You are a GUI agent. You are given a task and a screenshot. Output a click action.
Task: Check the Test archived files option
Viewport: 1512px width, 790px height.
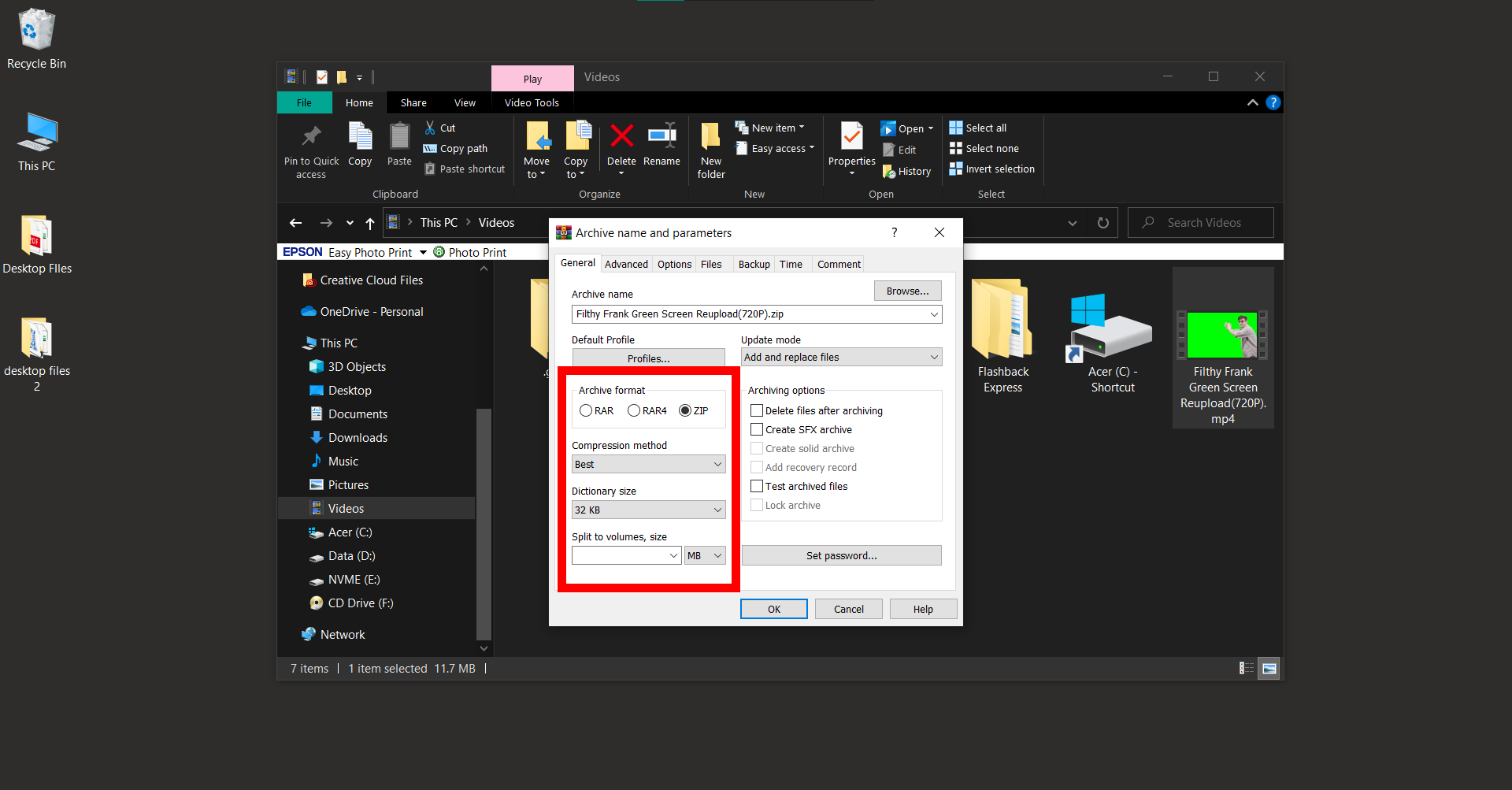click(757, 486)
